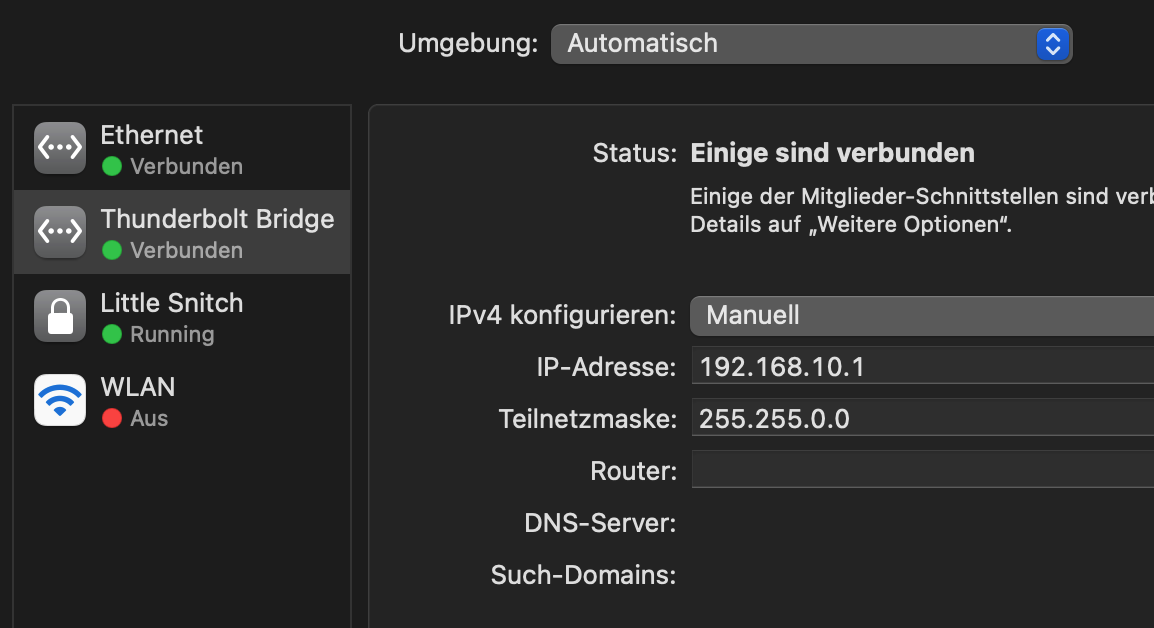This screenshot has width=1154, height=628.
Task: Select Thunderbolt Bridge name in list
Action: (x=217, y=219)
